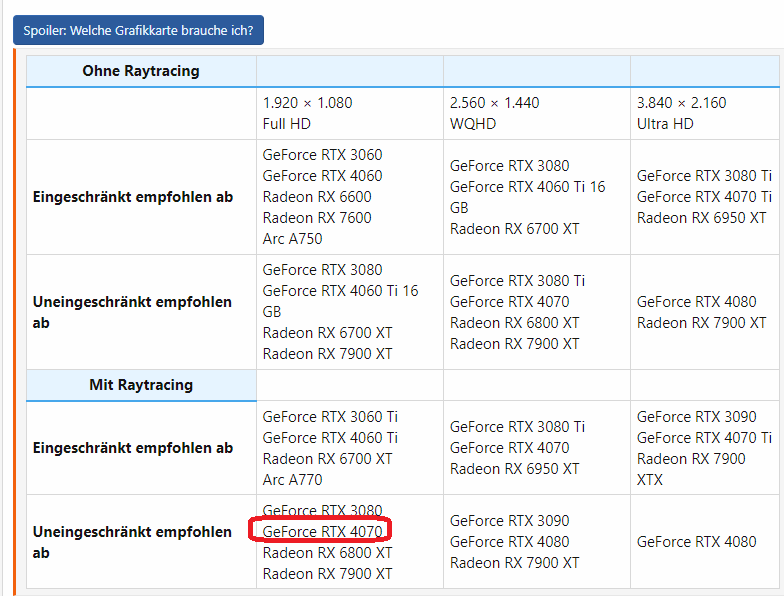Click "GeForce RTX 4060" line above "Radeon RX 6600"

click(x=322, y=176)
